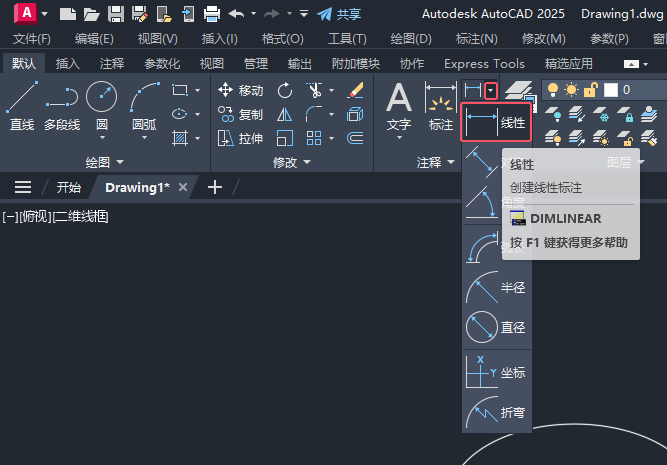Open the Dimension (标注N) menu
Viewport: 667px width, 465px height.
476,39
